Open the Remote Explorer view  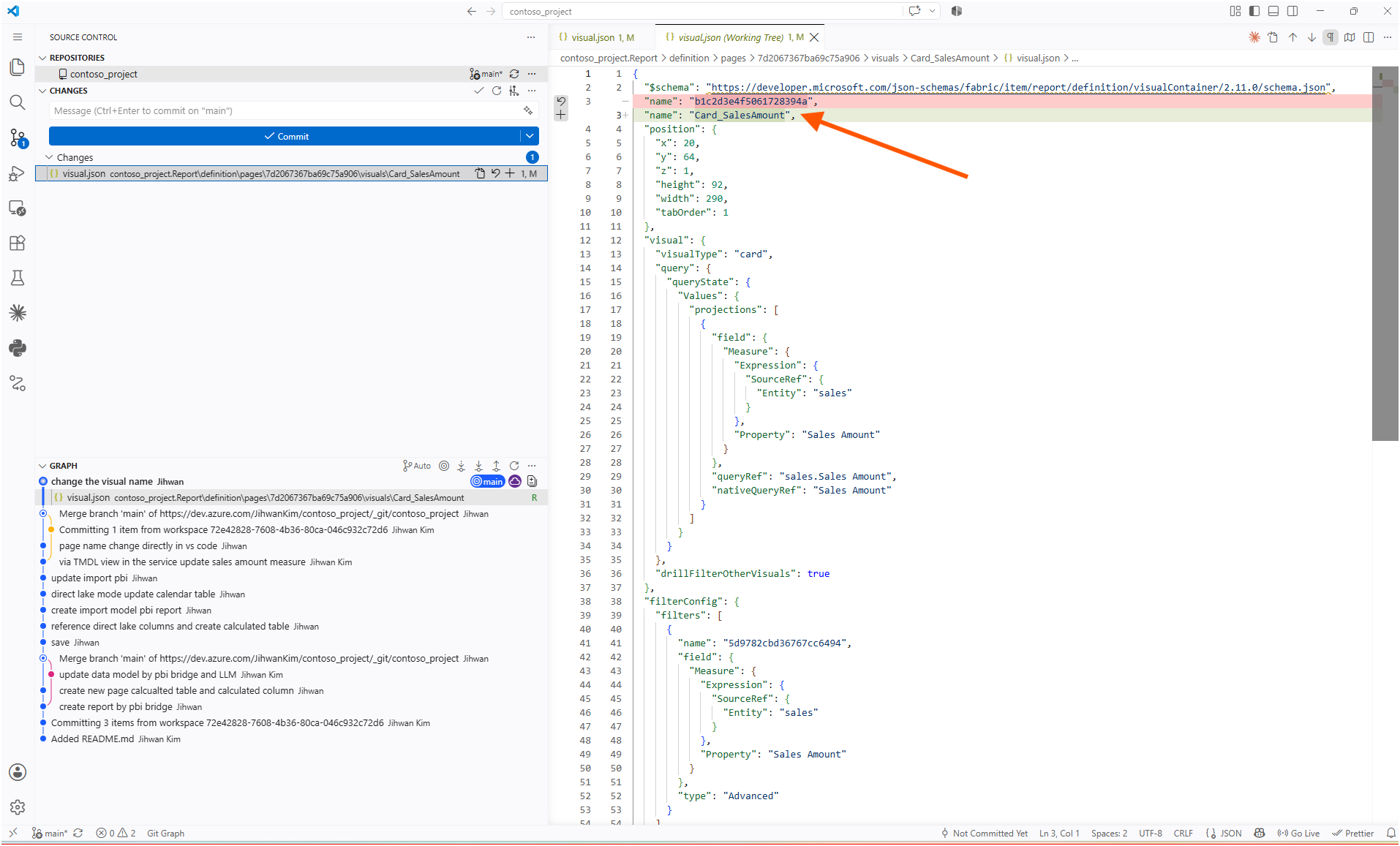pyautogui.click(x=18, y=208)
